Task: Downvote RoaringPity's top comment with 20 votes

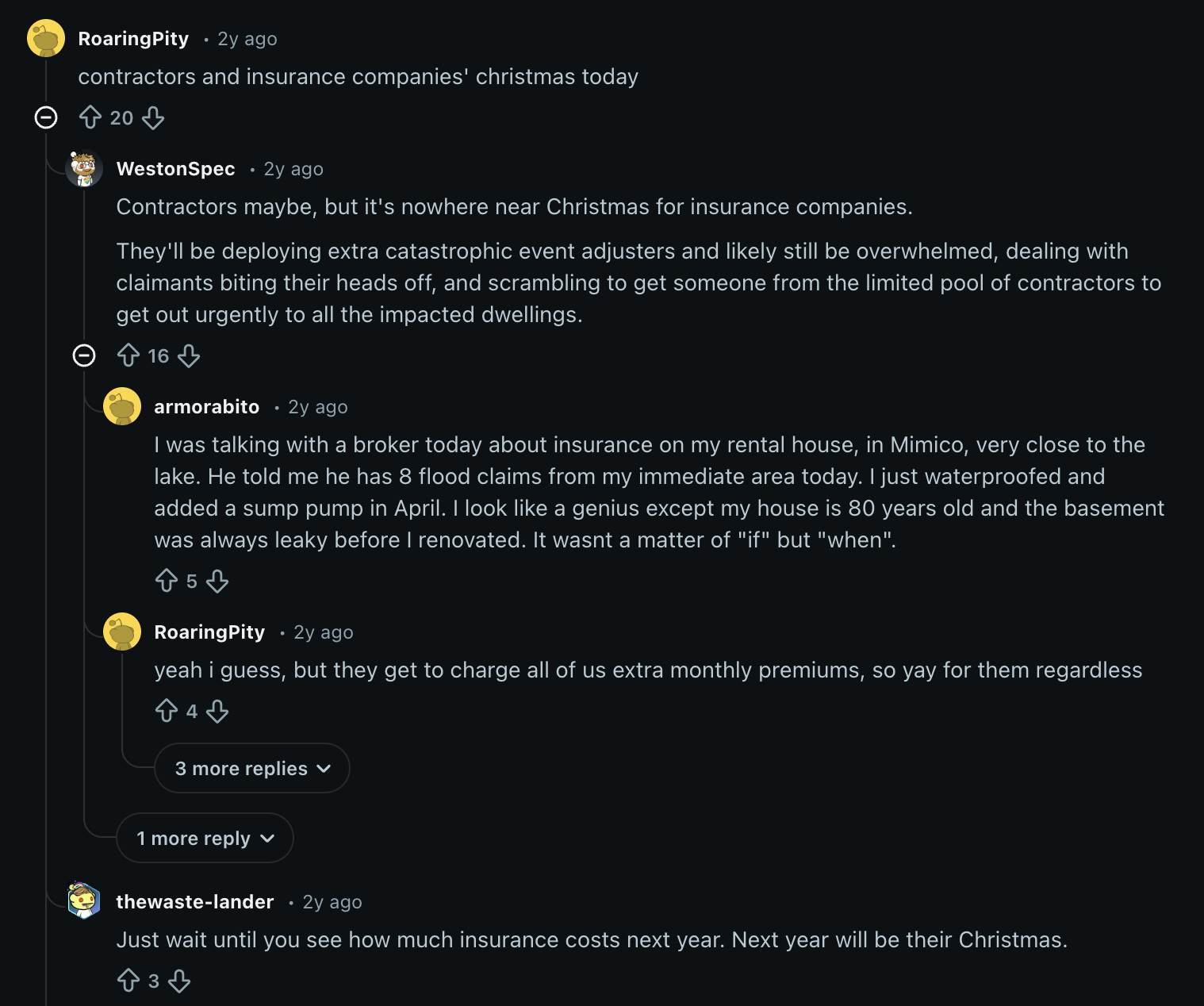Action: pyautogui.click(x=153, y=117)
